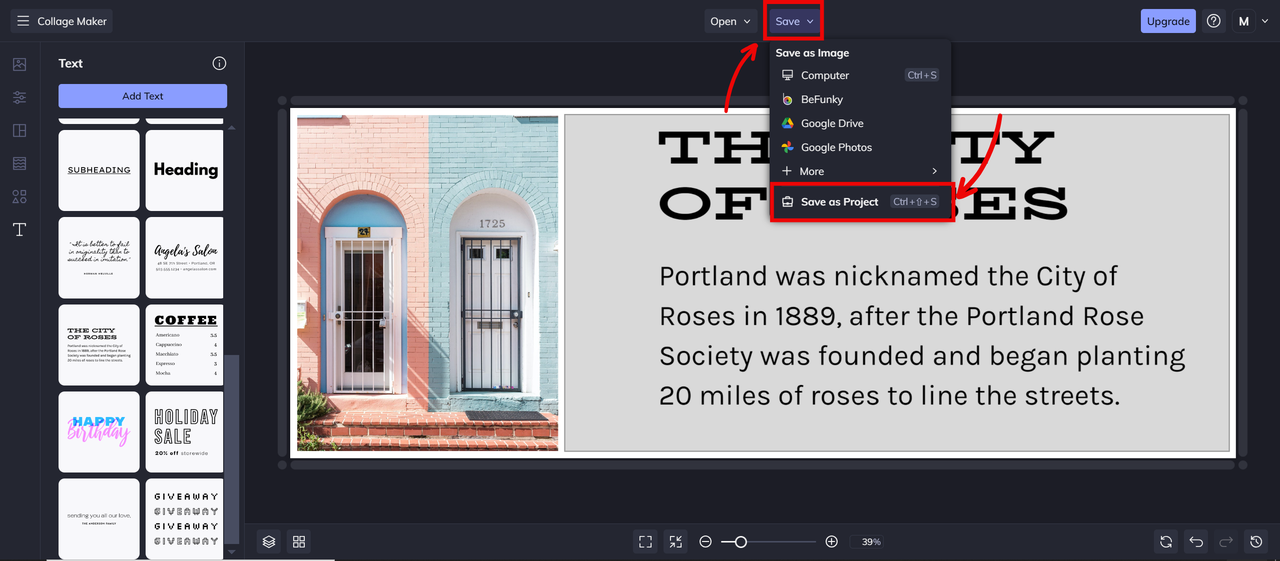Viewport: 1280px width, 561px height.
Task: Choose Computer from Save as Image
Action: click(x=860, y=75)
